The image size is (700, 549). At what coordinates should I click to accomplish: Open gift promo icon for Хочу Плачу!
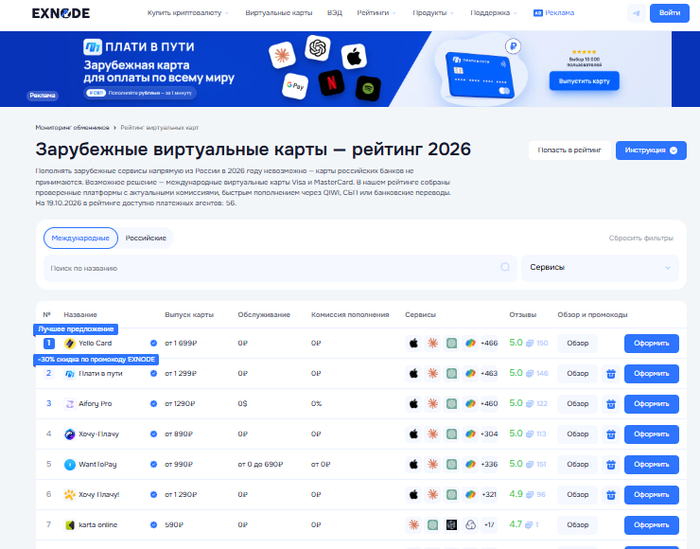coord(611,495)
